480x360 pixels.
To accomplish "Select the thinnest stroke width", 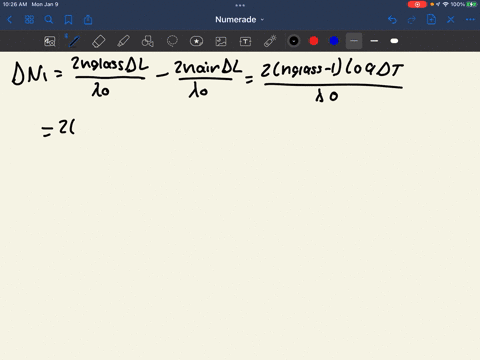I will [354, 41].
